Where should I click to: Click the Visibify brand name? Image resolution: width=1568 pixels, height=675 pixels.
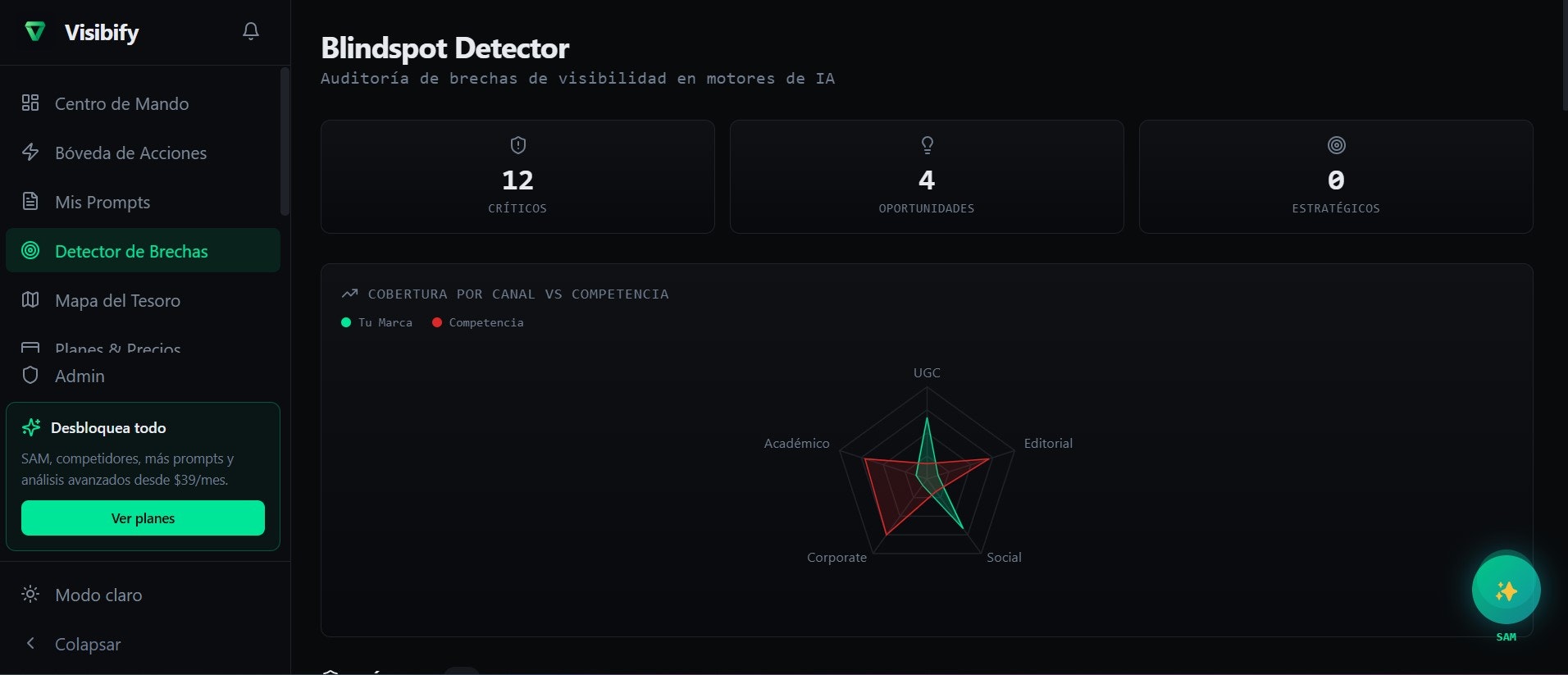pyautogui.click(x=102, y=33)
